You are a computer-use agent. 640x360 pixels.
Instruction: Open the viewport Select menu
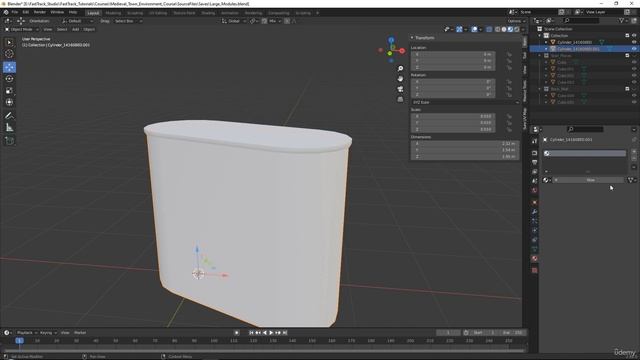click(x=62, y=29)
